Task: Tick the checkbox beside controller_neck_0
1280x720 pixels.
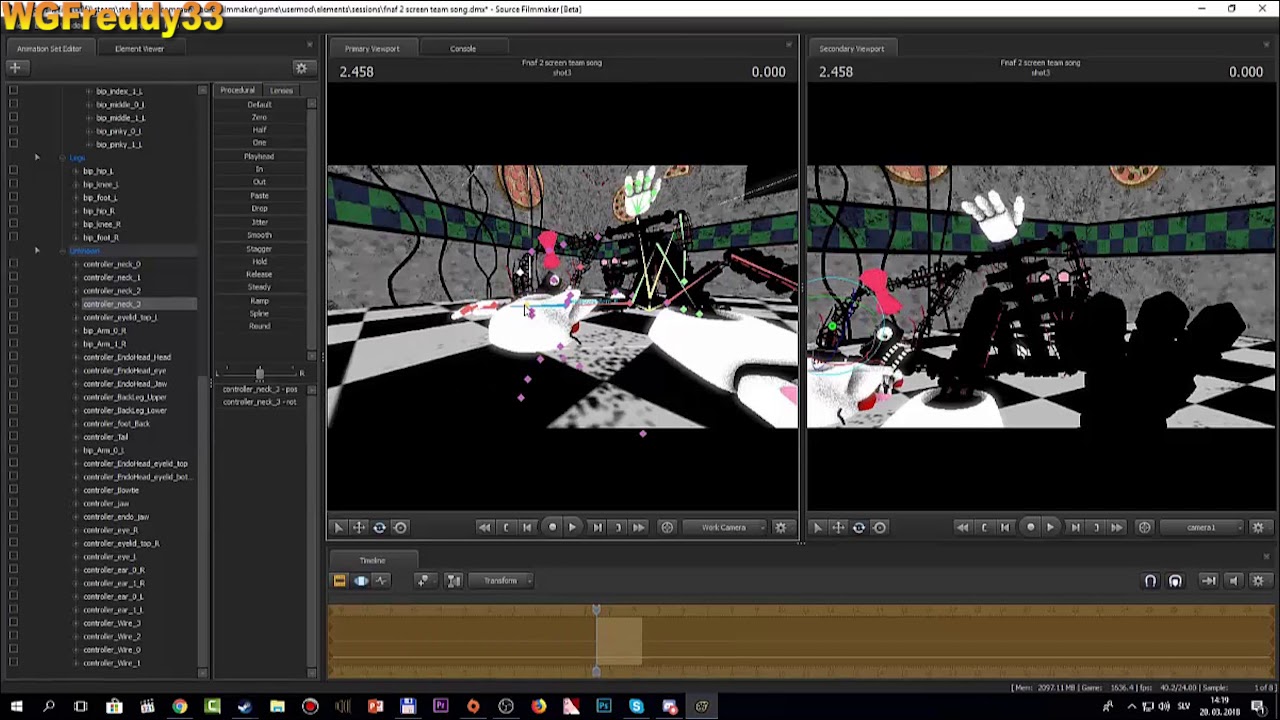Action: (13, 264)
